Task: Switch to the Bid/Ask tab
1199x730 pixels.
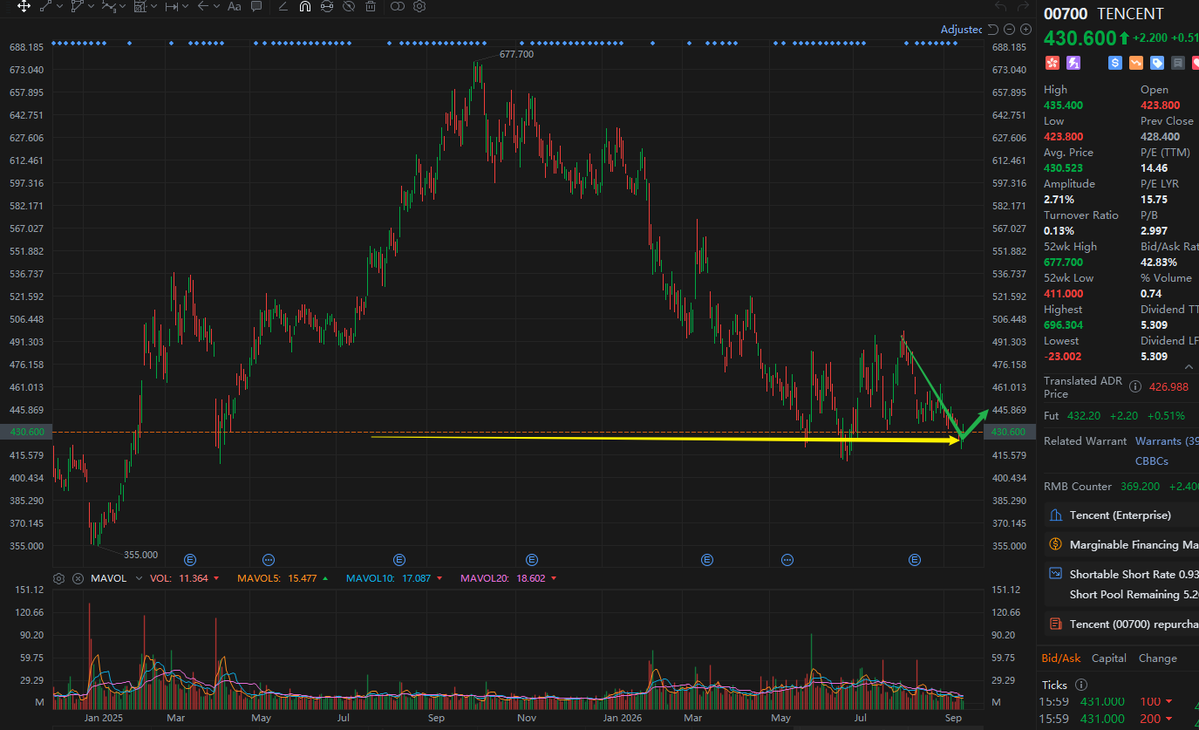Action: coord(1061,658)
